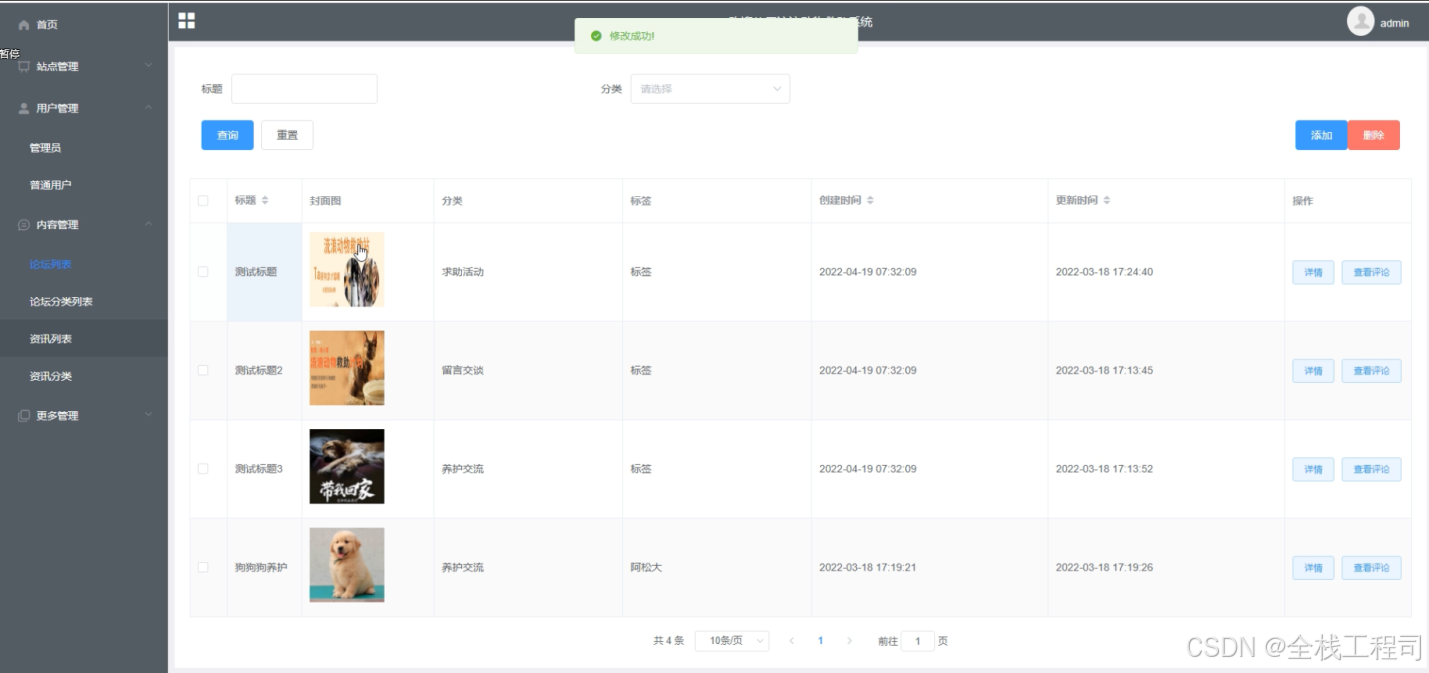The height and width of the screenshot is (673, 1429).
Task: Check the 测试标题 row checkbox
Action: point(203,272)
